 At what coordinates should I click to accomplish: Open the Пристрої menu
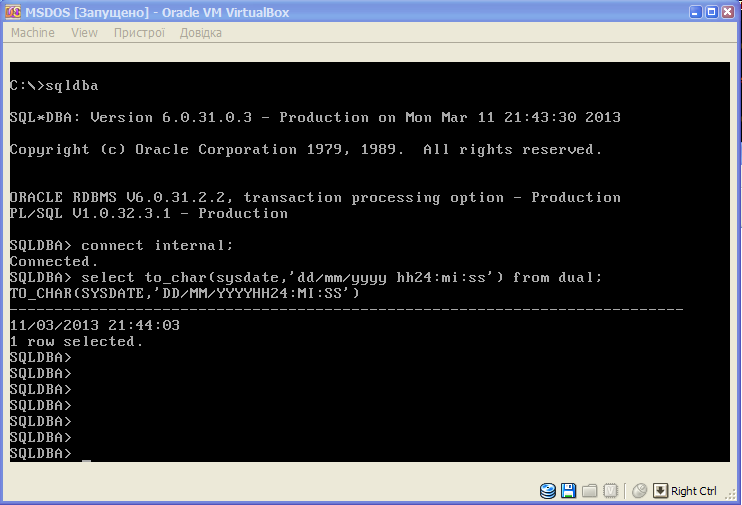coord(139,33)
